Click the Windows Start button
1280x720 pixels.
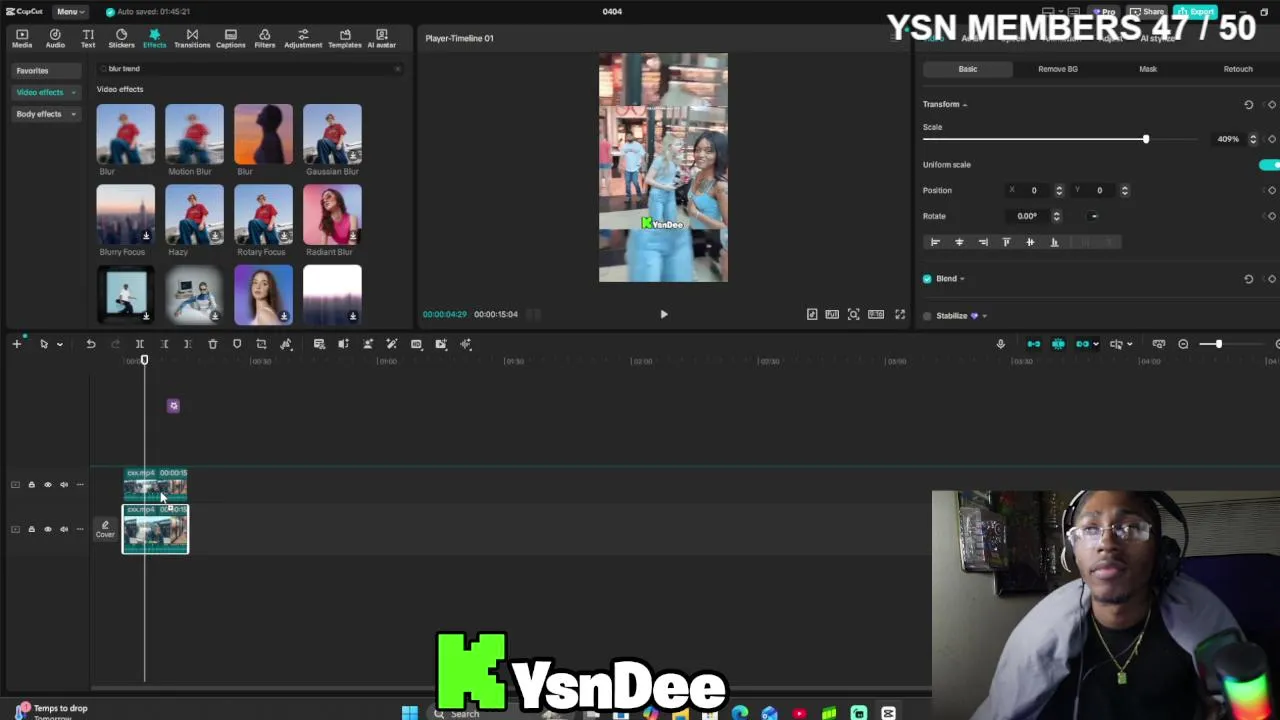point(409,713)
